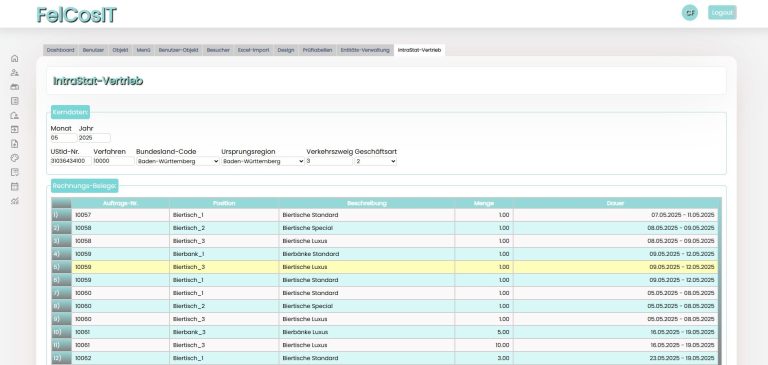Open the chart IntraStat sidebar icon
This screenshot has height=365, width=768.
pos(15,201)
